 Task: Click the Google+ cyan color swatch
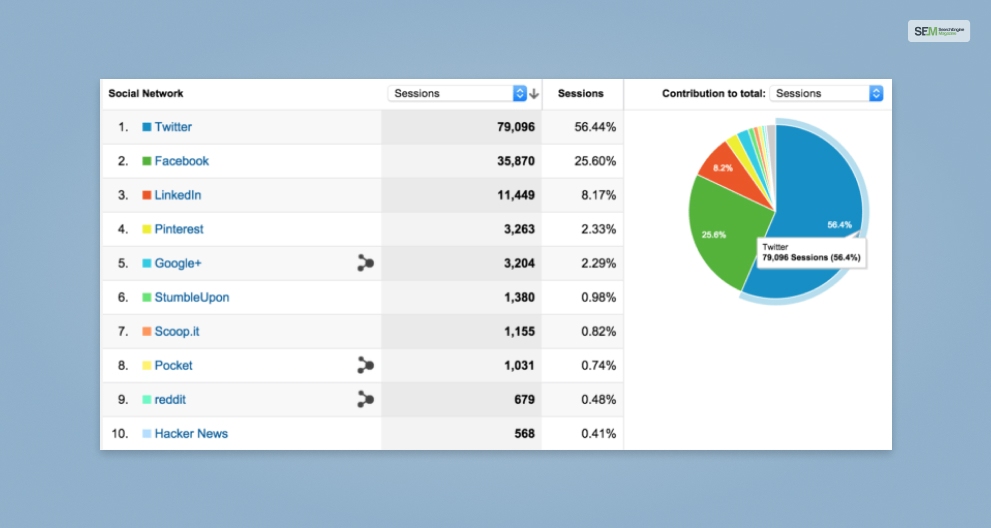pos(147,264)
